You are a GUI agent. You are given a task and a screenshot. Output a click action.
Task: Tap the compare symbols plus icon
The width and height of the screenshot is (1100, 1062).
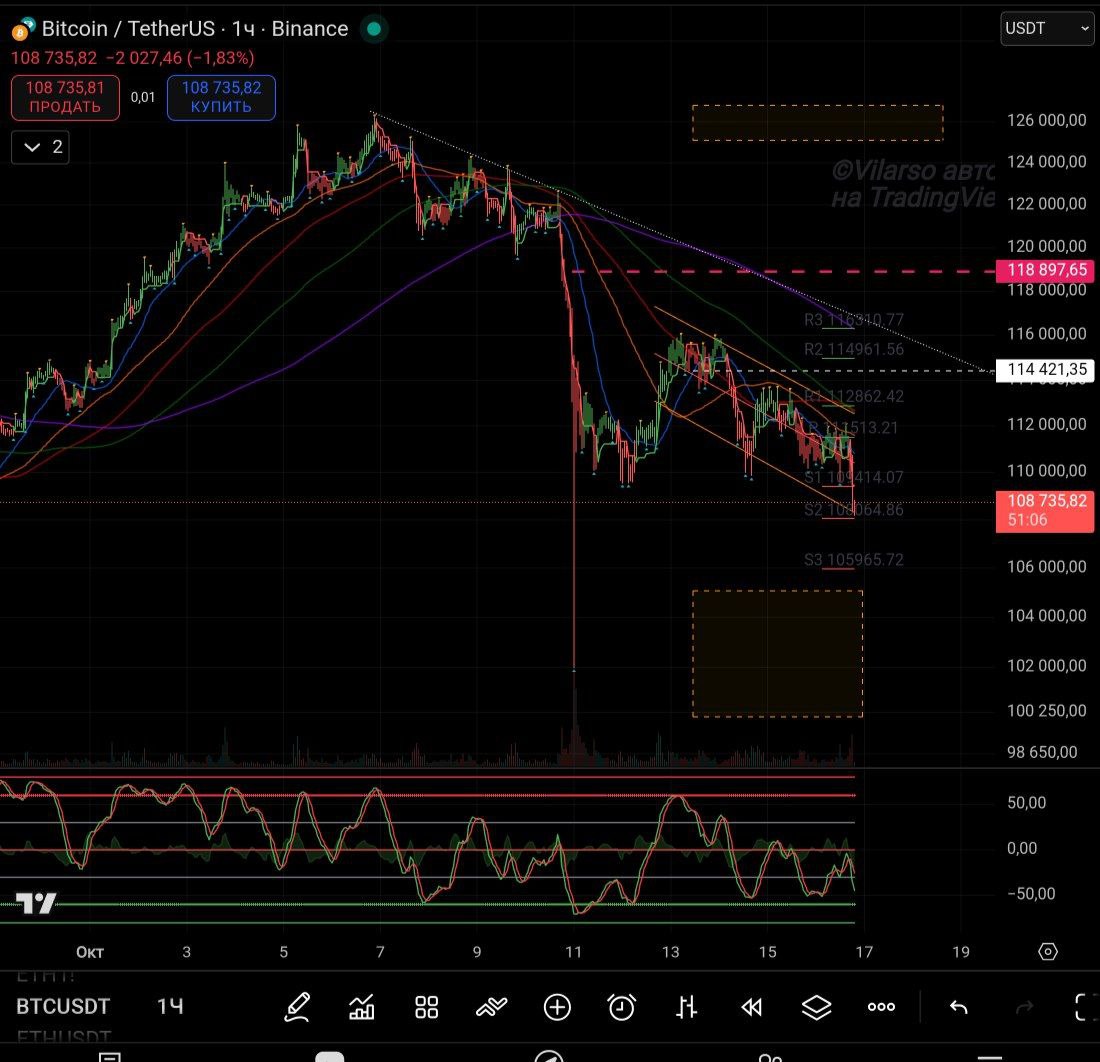click(x=557, y=1007)
